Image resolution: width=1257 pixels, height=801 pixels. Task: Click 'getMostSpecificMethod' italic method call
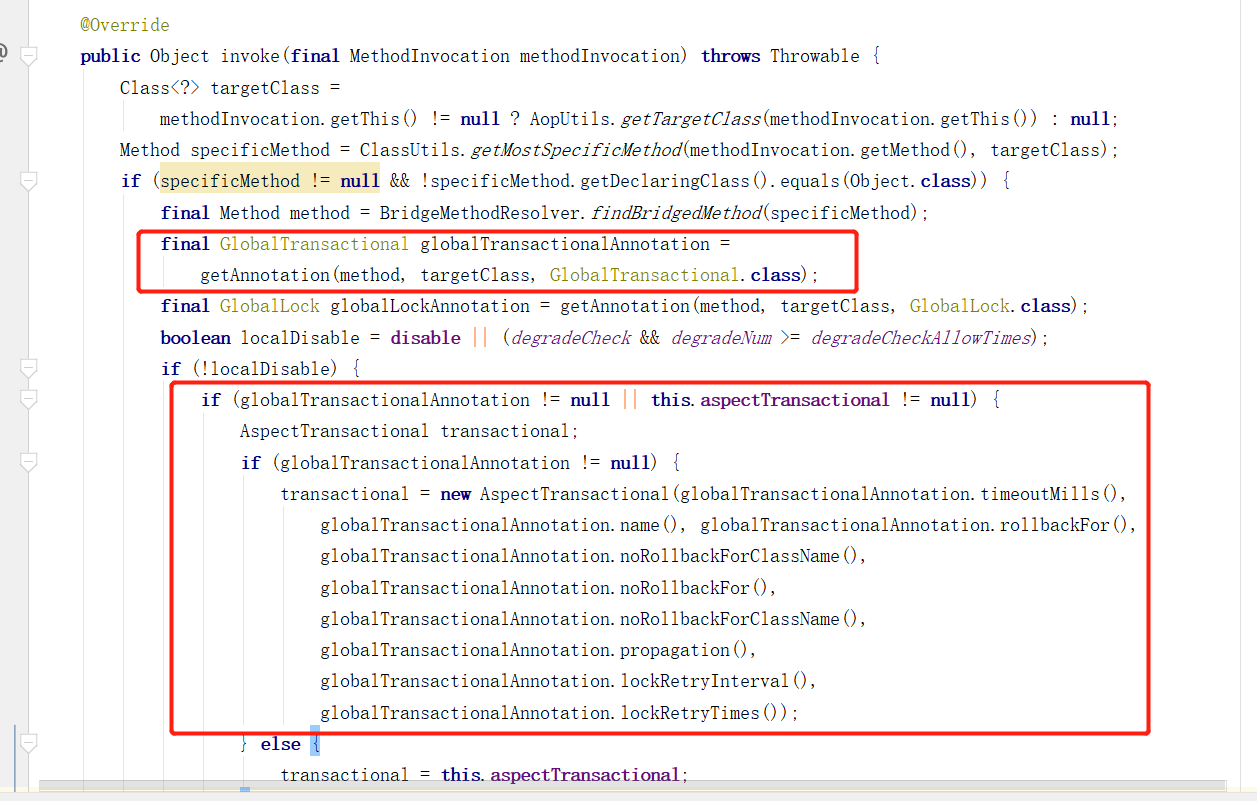[574, 150]
